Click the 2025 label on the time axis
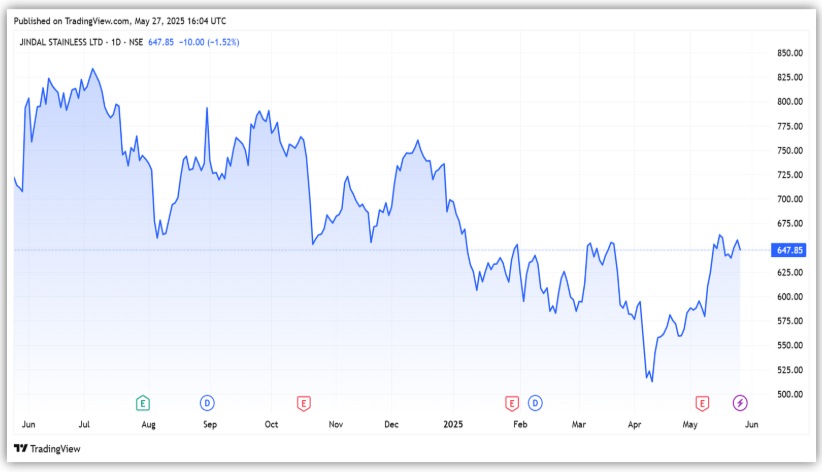Screen dimensions: 822x472 tap(454, 424)
